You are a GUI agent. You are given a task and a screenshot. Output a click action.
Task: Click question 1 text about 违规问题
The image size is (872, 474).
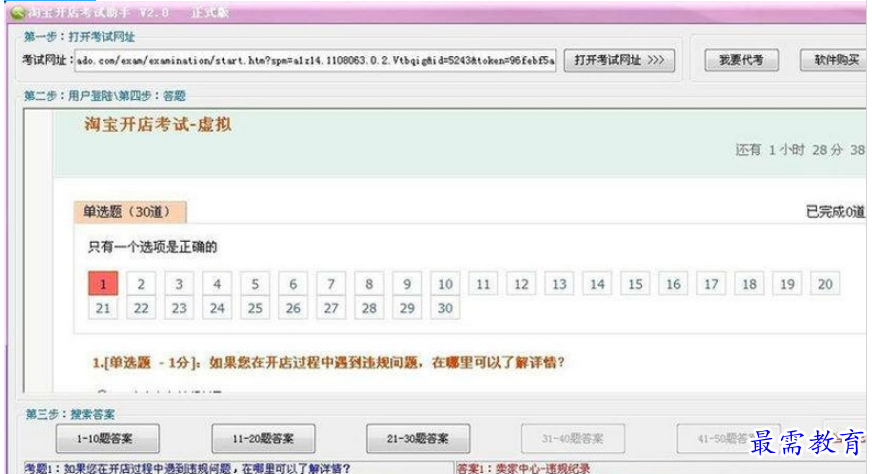328,363
